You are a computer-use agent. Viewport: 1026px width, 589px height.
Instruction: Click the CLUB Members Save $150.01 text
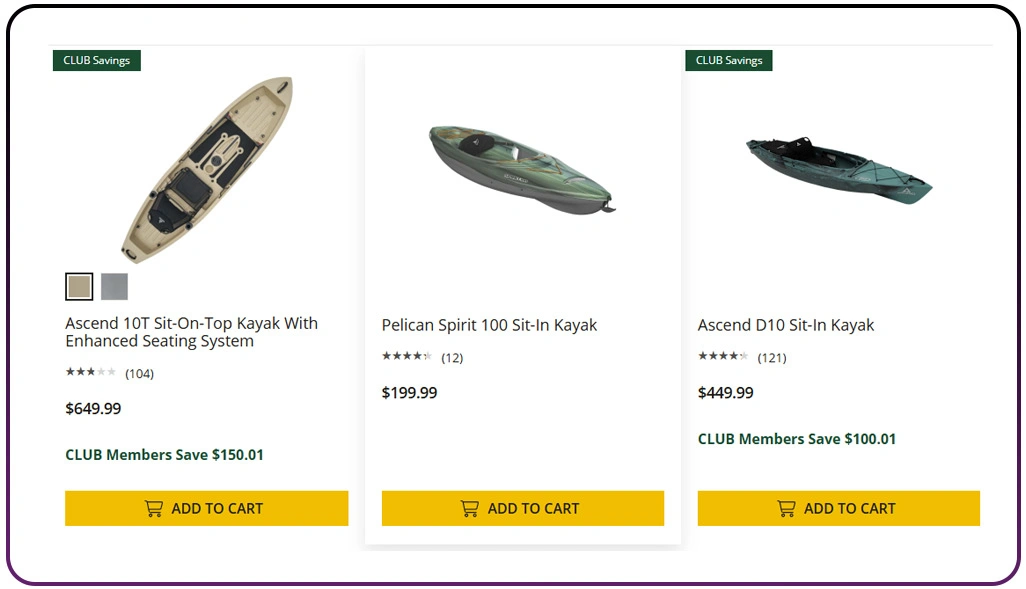click(x=165, y=454)
